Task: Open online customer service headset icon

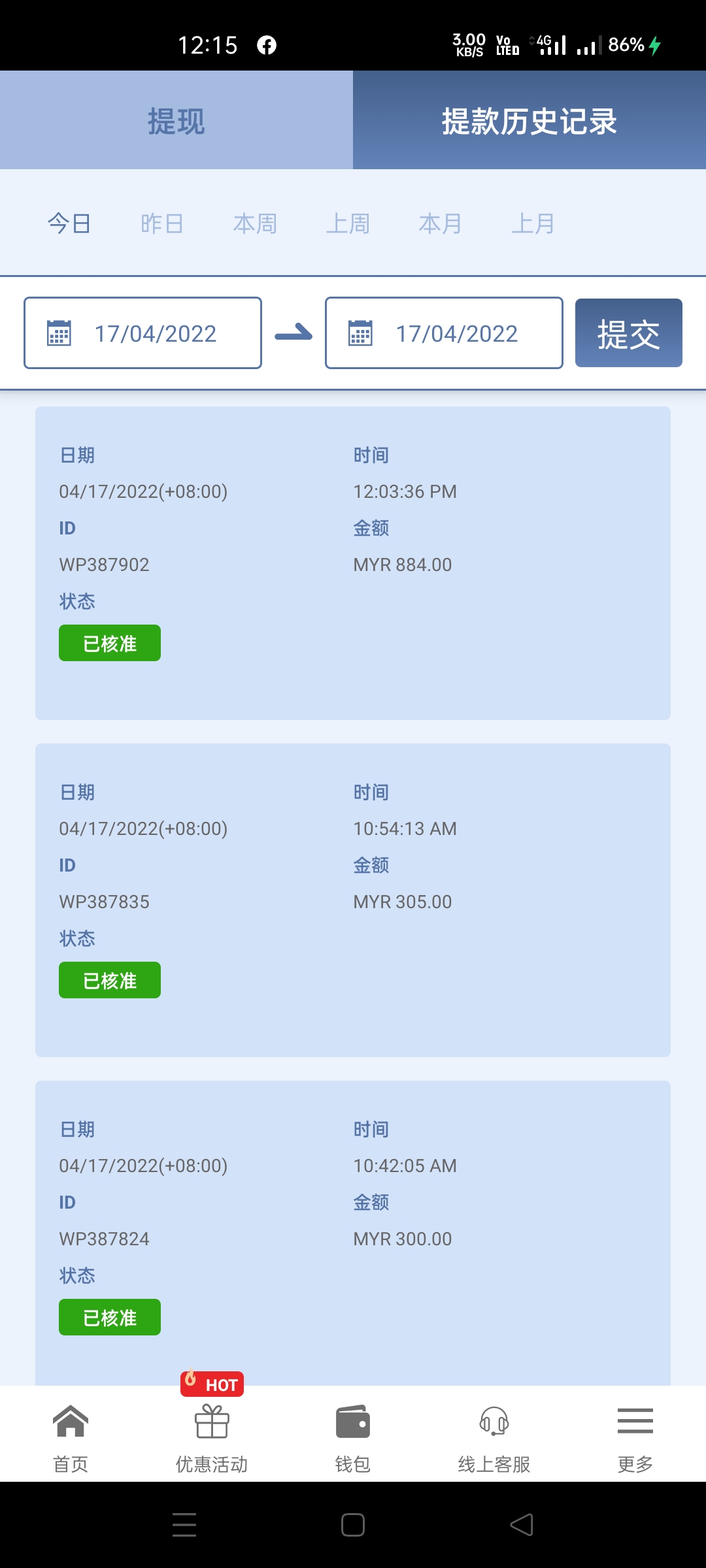Action: 494,1422
